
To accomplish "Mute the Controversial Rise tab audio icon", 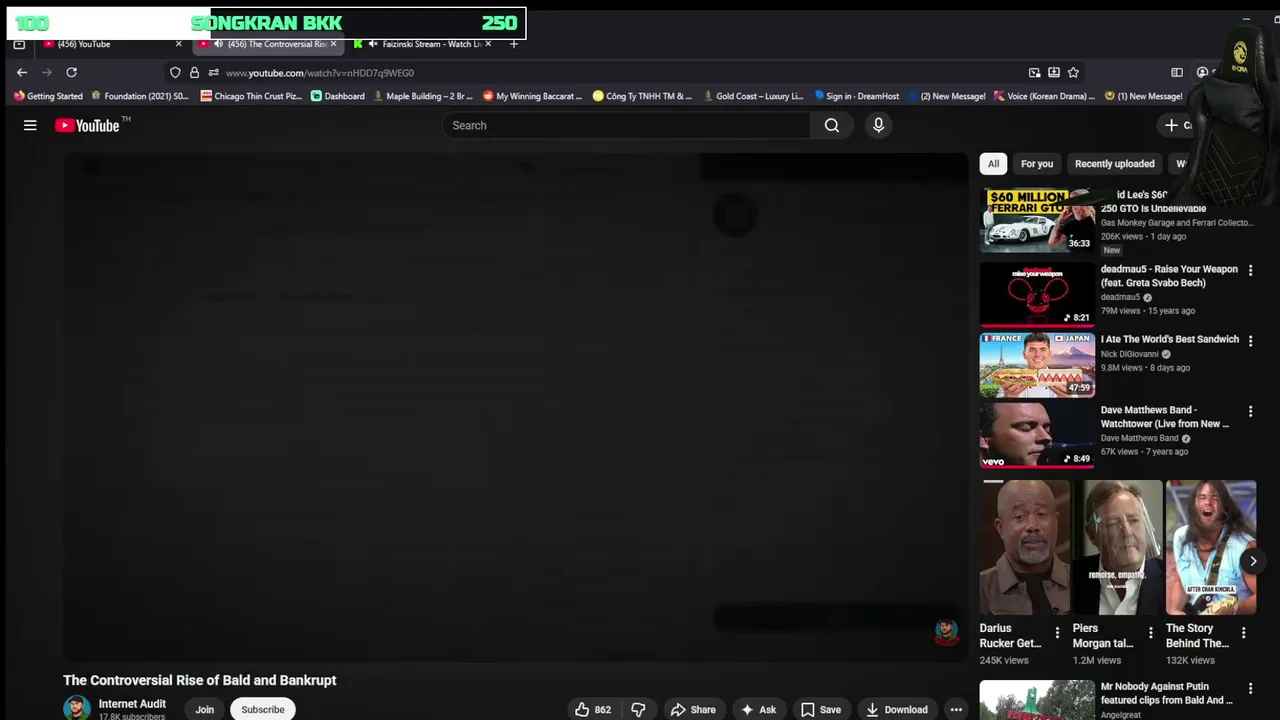I will [x=219, y=44].
